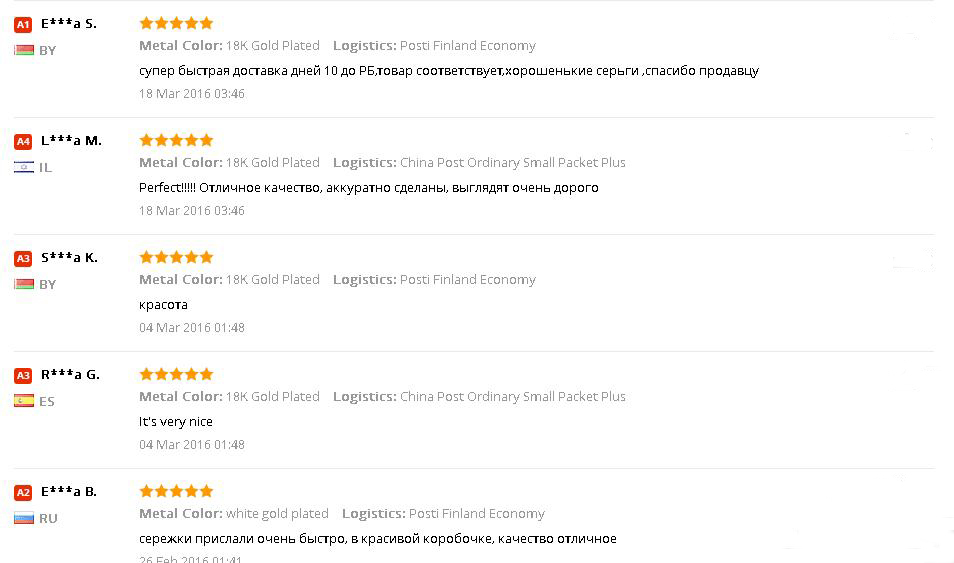Click the "красота" review text
This screenshot has height=563, width=954.
163,305
